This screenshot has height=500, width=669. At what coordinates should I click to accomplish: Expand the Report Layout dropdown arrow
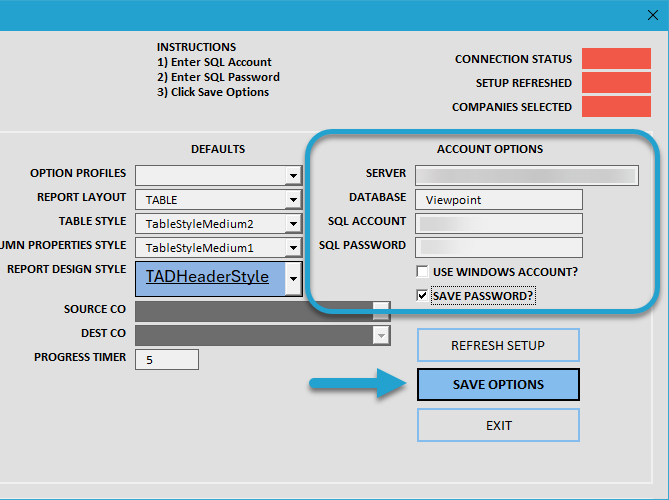293,199
